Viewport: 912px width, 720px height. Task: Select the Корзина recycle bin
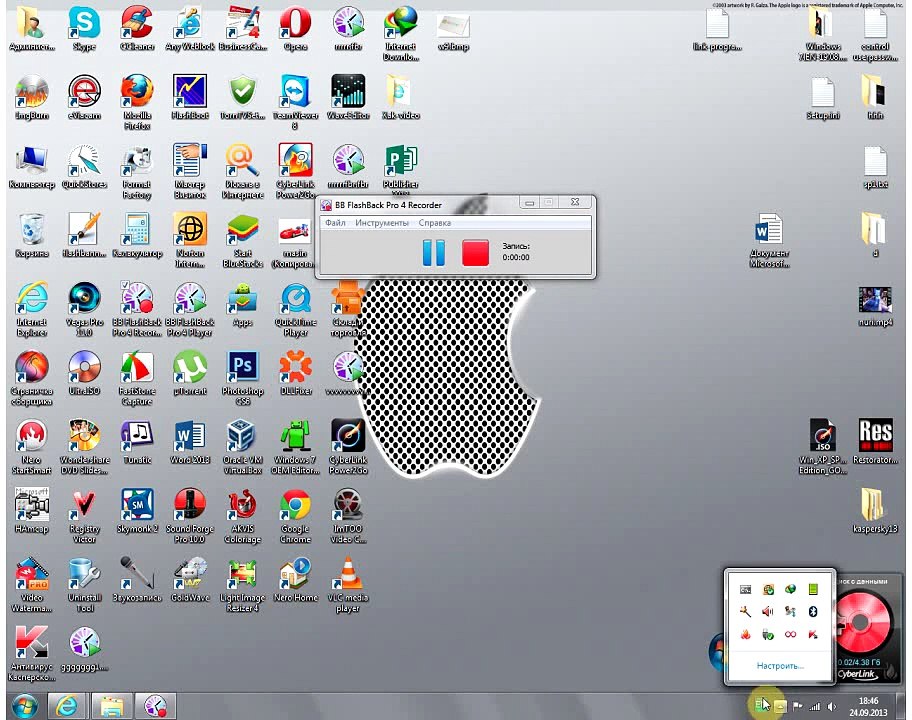(x=31, y=235)
